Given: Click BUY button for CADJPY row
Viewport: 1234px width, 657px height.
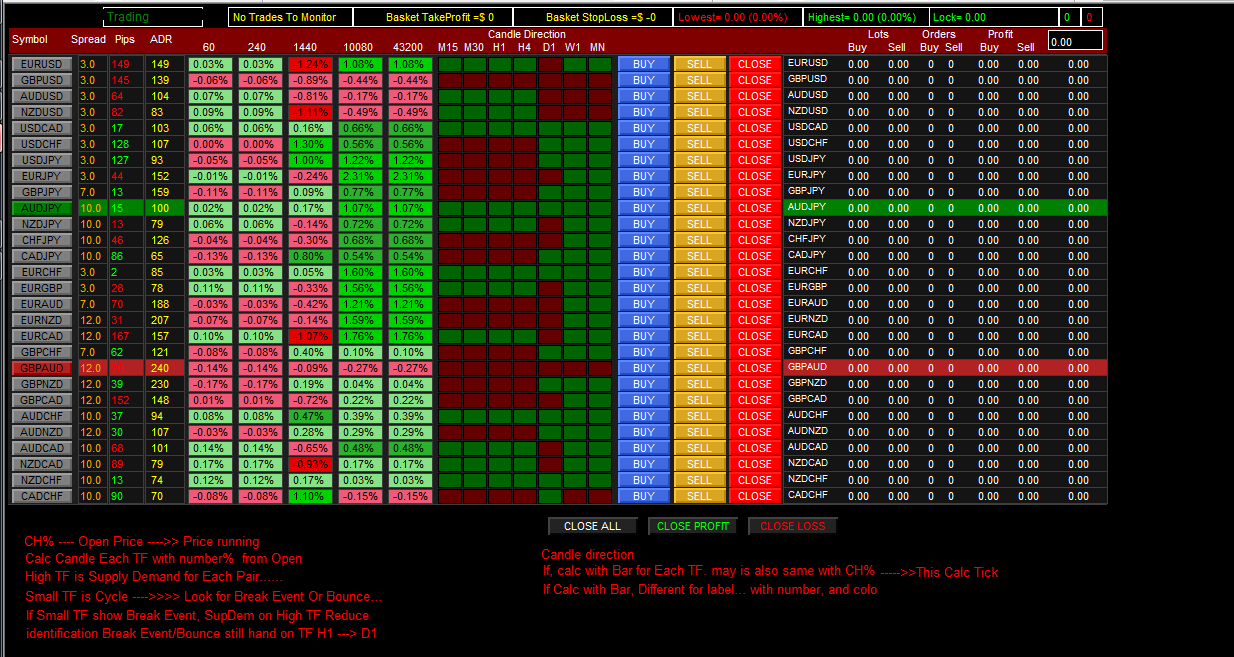Looking at the screenshot, I should click(x=644, y=256).
